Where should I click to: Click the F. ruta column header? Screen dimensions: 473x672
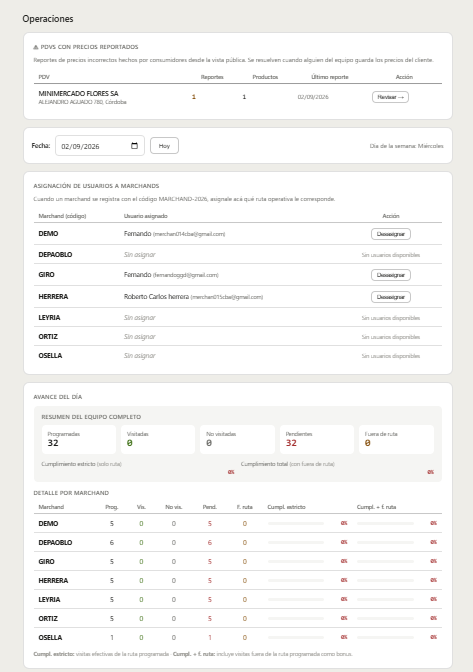[245, 507]
